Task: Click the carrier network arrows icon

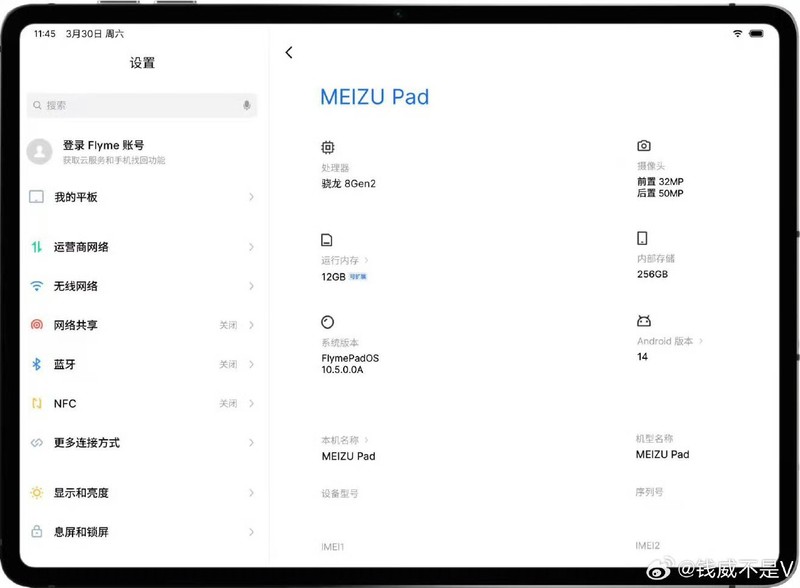Action: tap(36, 247)
